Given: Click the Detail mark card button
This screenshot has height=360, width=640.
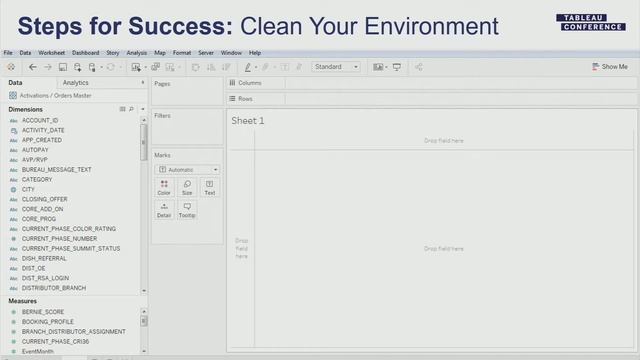Looking at the screenshot, I should [x=164, y=210].
